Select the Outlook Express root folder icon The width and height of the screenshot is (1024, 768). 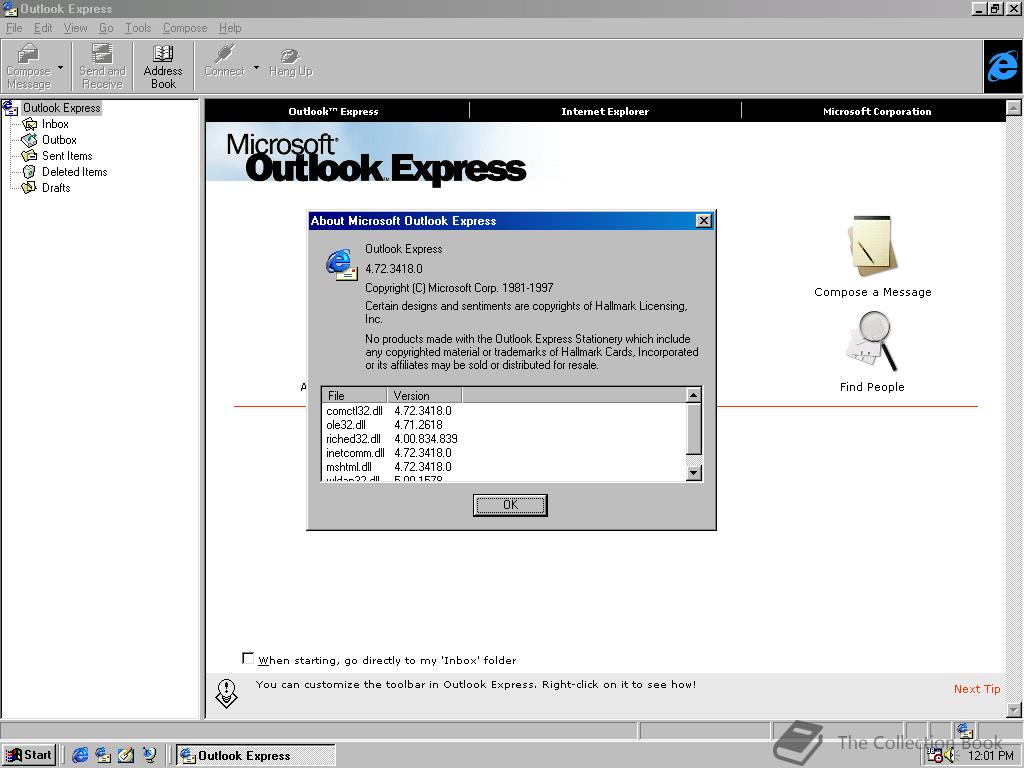pos(10,108)
